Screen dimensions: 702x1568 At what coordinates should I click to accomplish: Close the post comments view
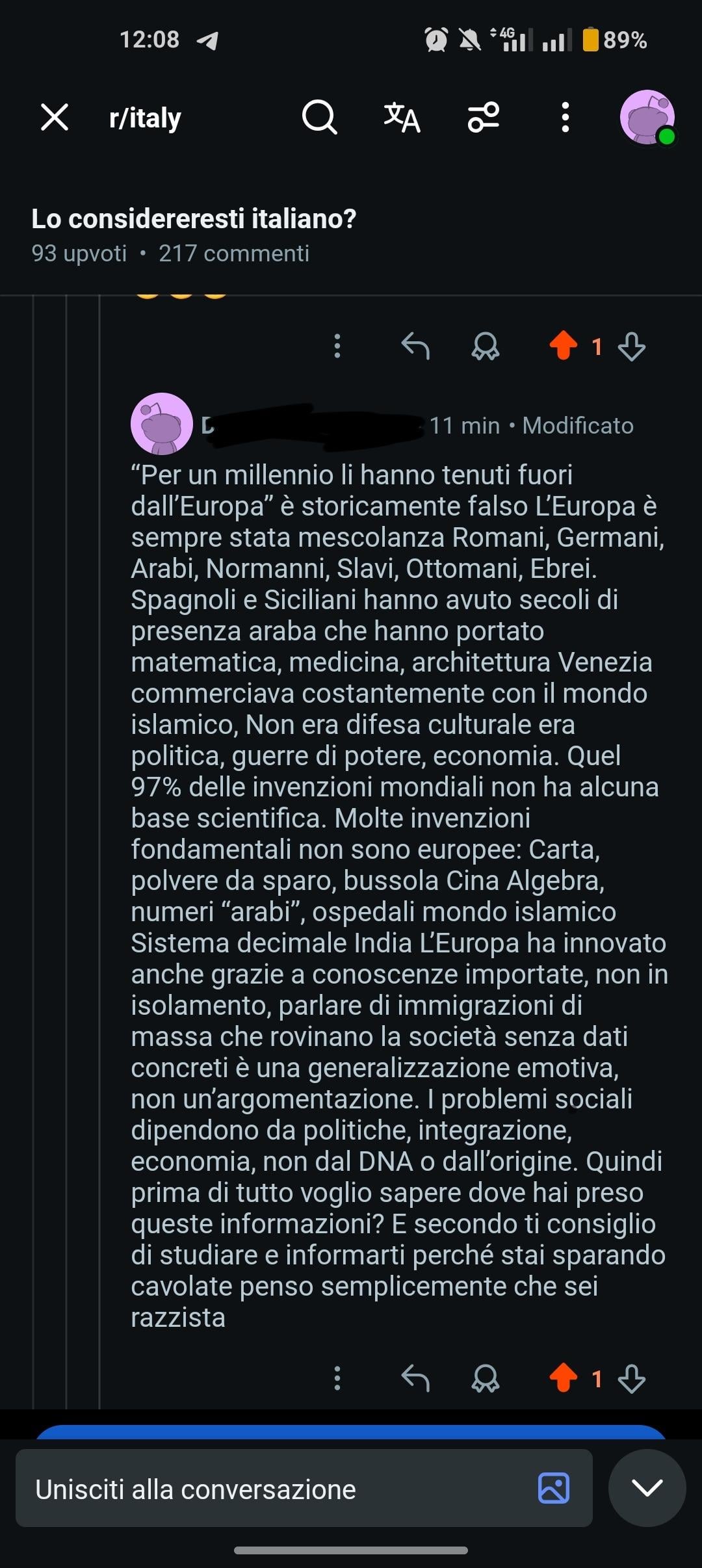(x=55, y=118)
